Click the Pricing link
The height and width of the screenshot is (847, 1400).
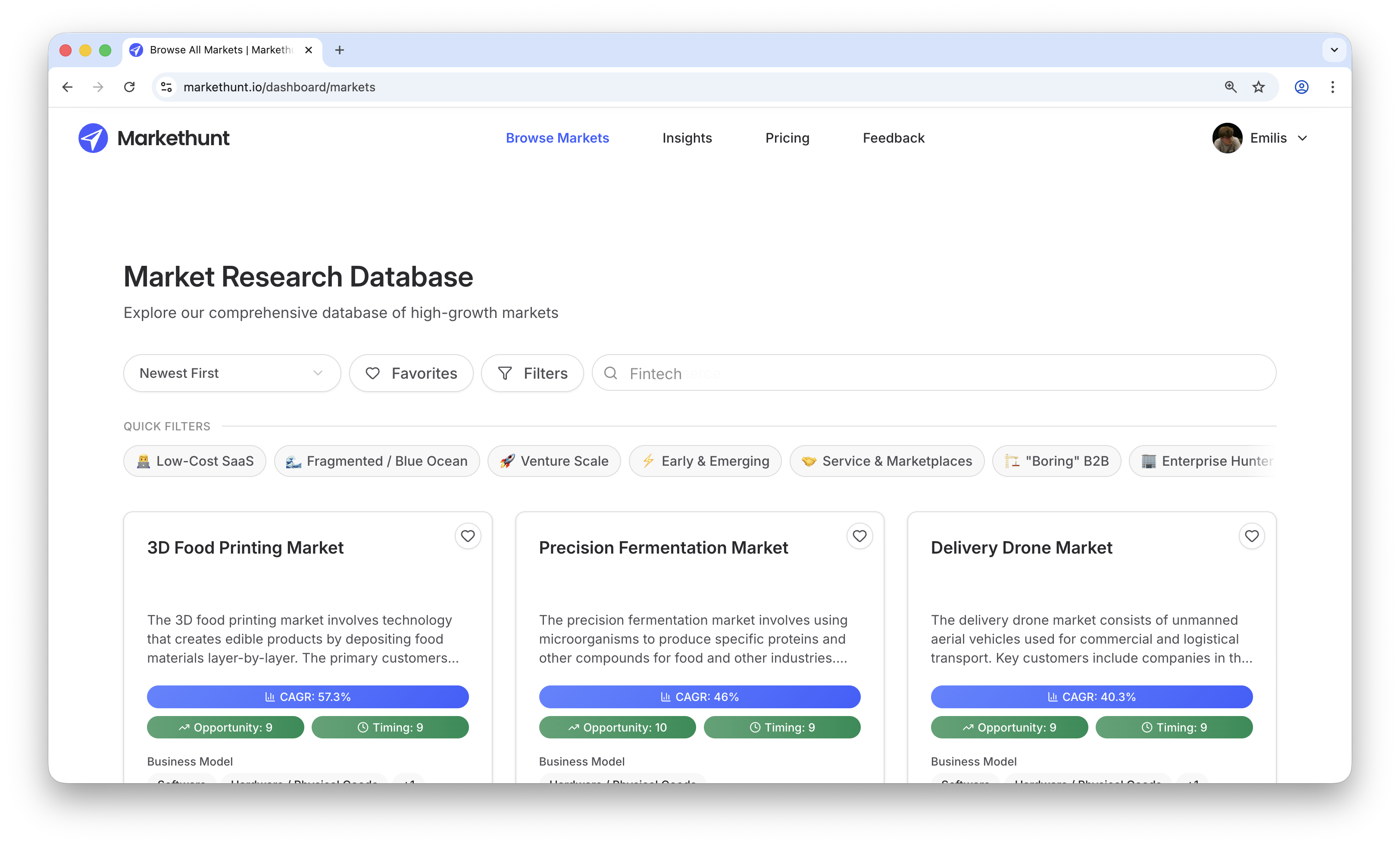(787, 137)
